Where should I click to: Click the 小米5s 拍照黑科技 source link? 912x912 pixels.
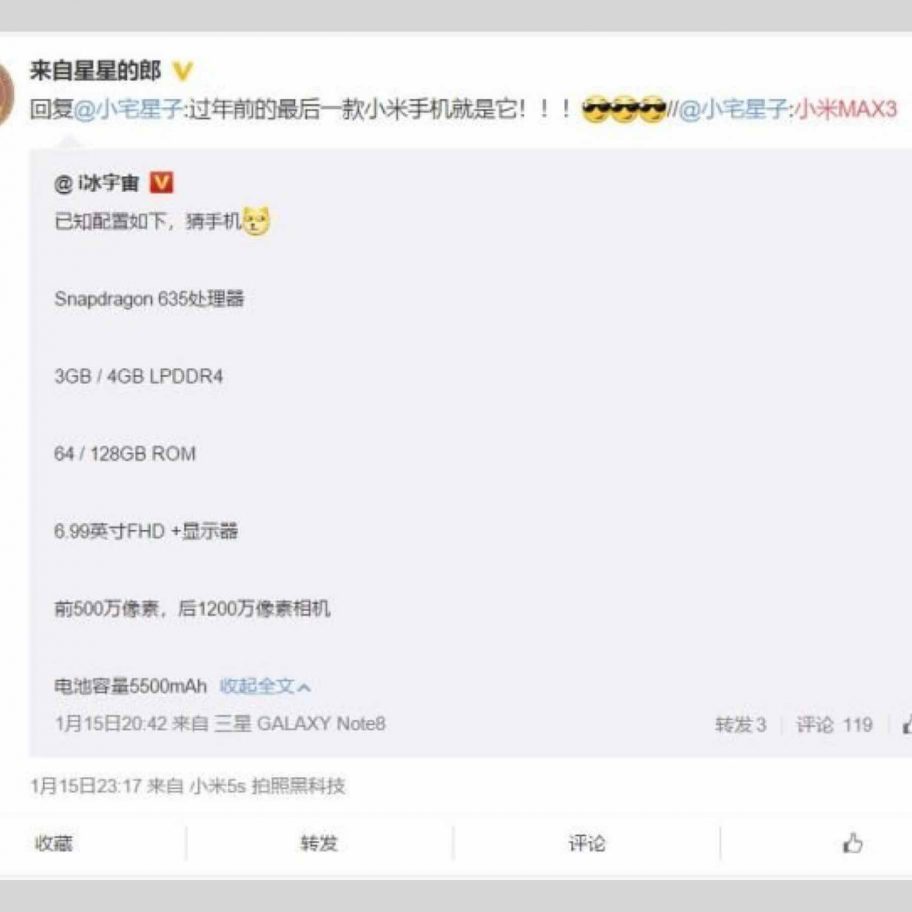[268, 786]
